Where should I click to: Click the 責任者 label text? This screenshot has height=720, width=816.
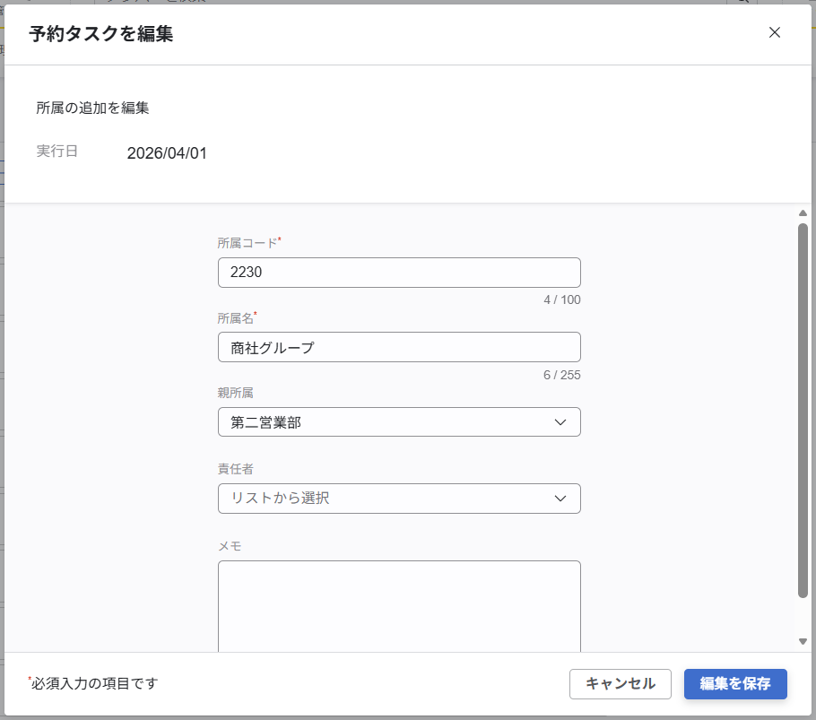pos(235,469)
